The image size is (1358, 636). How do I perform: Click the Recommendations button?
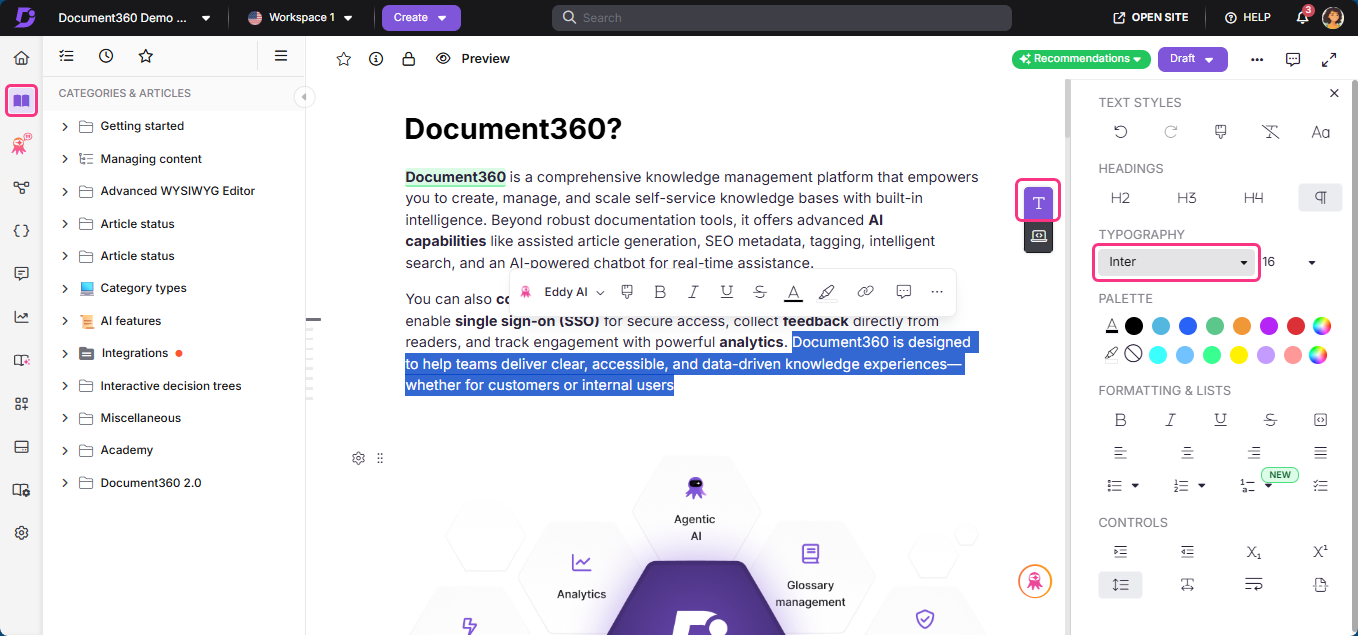(1080, 59)
